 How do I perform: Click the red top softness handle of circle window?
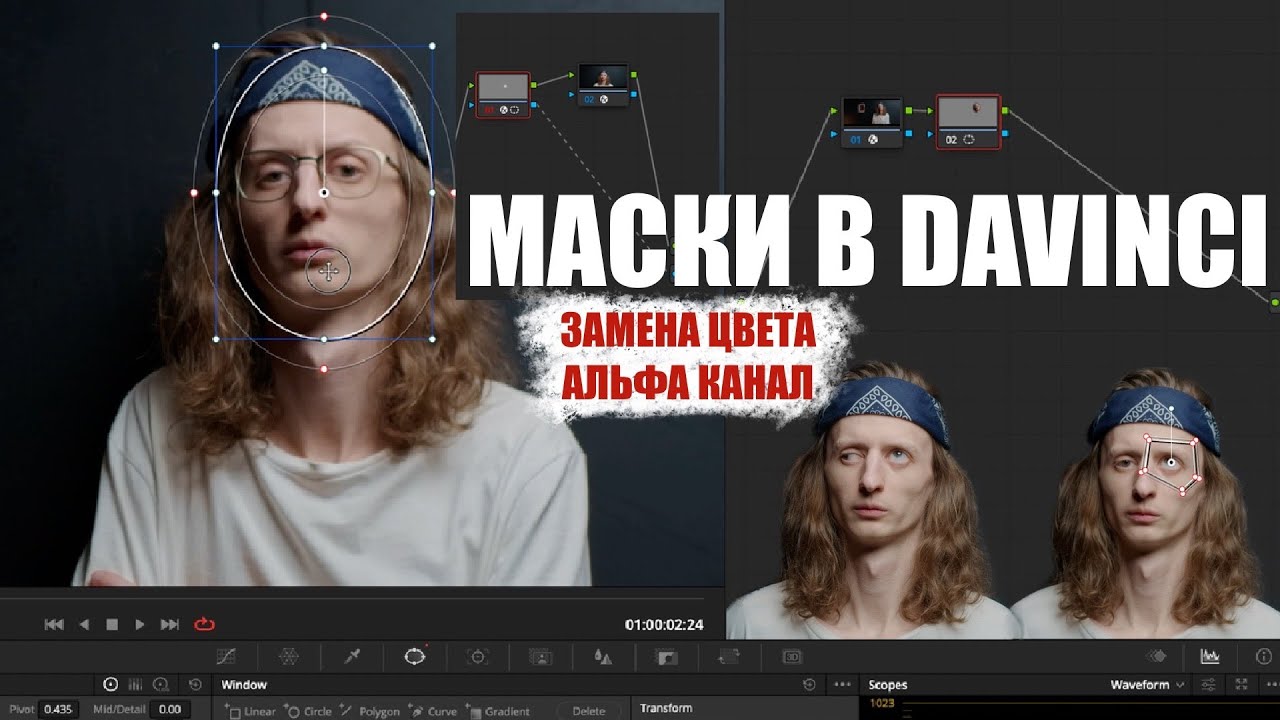[x=324, y=16]
